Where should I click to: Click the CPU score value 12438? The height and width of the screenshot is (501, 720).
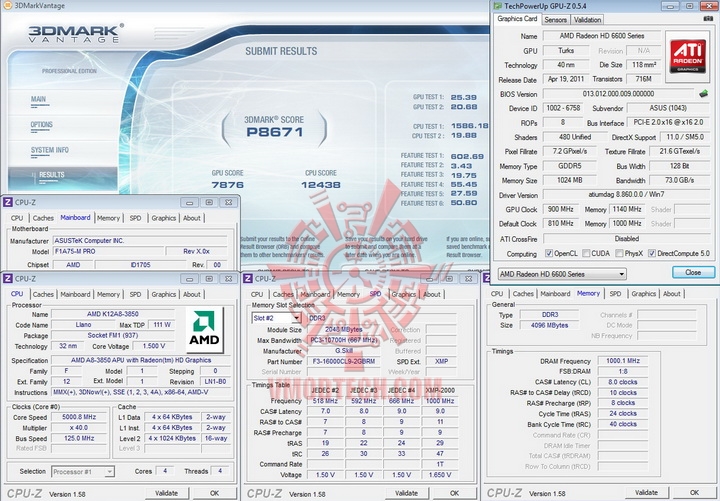pos(321,185)
